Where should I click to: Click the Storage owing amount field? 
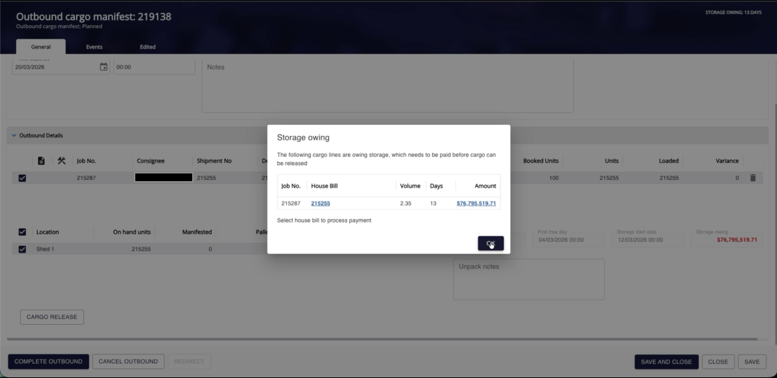[x=726, y=240]
